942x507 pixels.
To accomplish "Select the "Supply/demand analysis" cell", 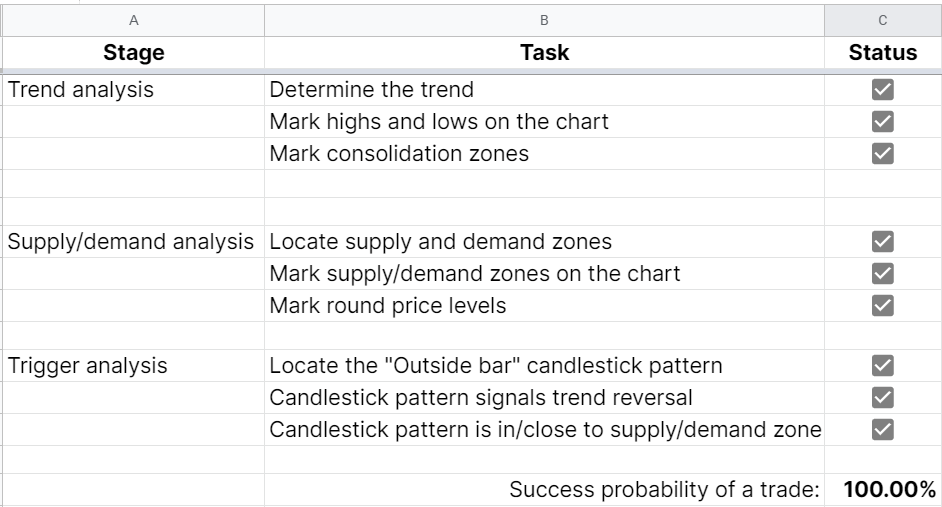I will point(133,241).
